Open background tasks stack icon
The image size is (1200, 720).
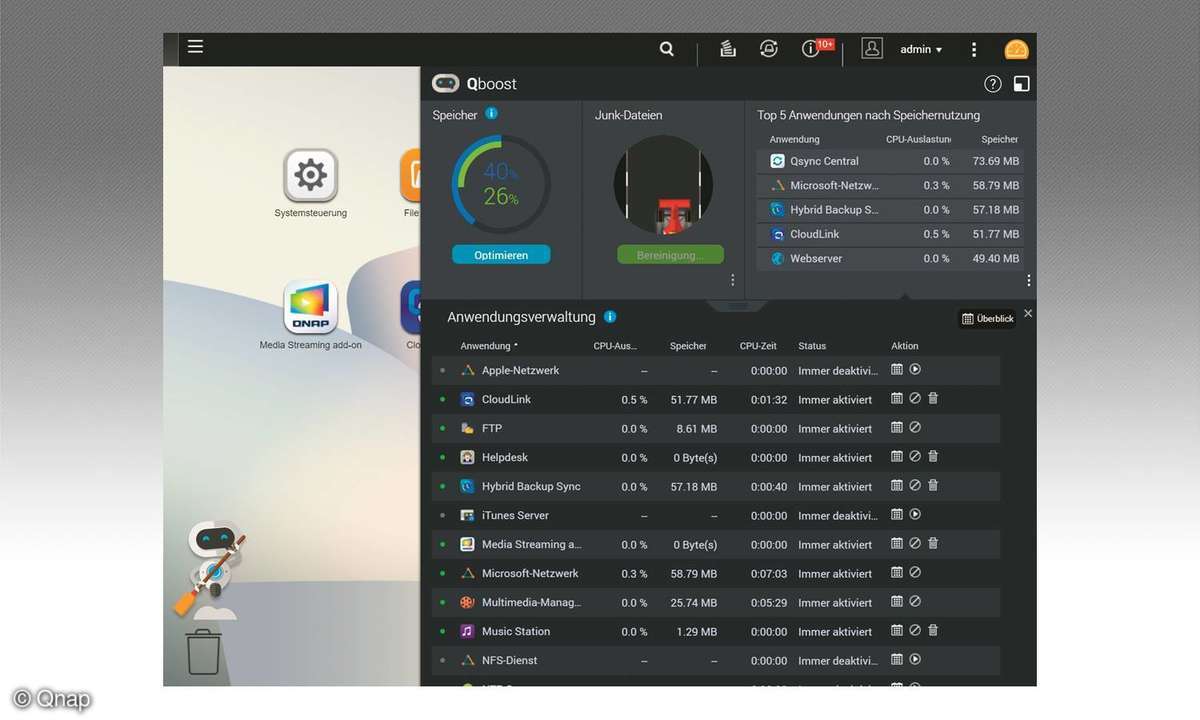[x=728, y=49]
